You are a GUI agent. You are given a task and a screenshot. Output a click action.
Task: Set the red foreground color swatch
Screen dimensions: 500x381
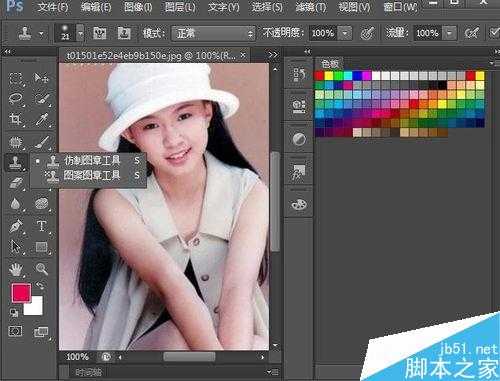[x=21, y=293]
